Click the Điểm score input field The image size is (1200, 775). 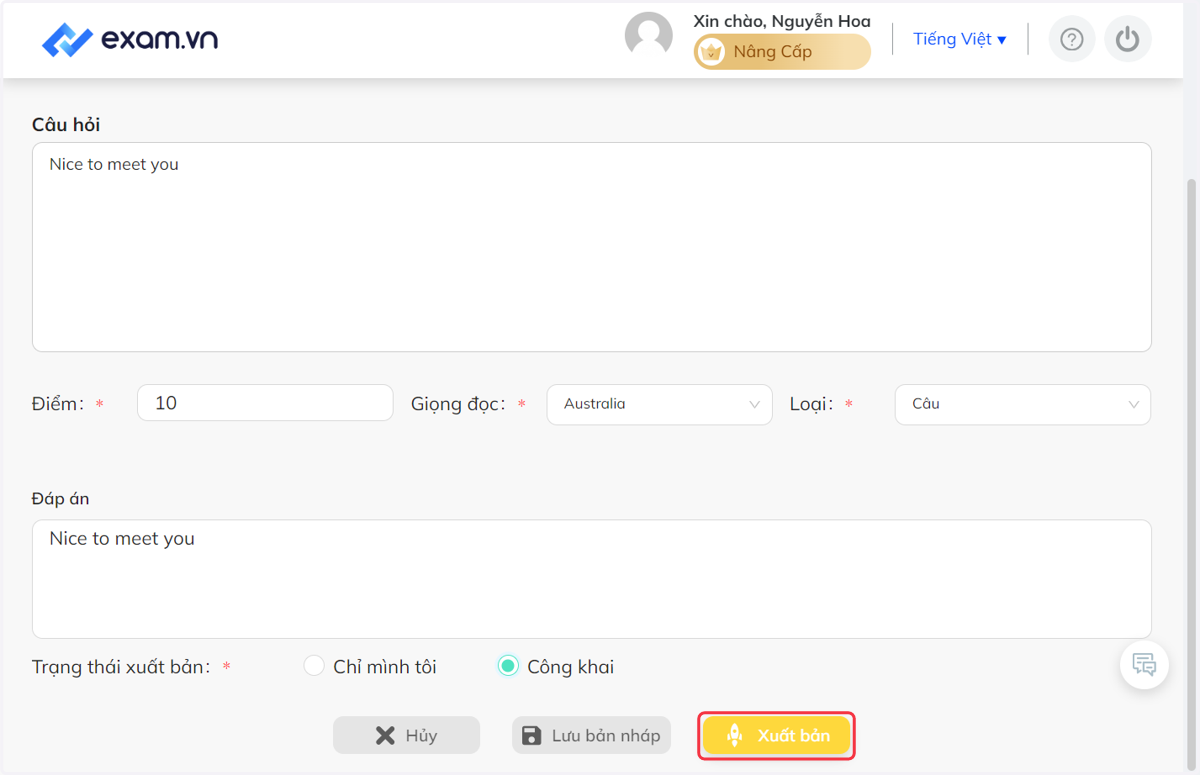tap(265, 403)
